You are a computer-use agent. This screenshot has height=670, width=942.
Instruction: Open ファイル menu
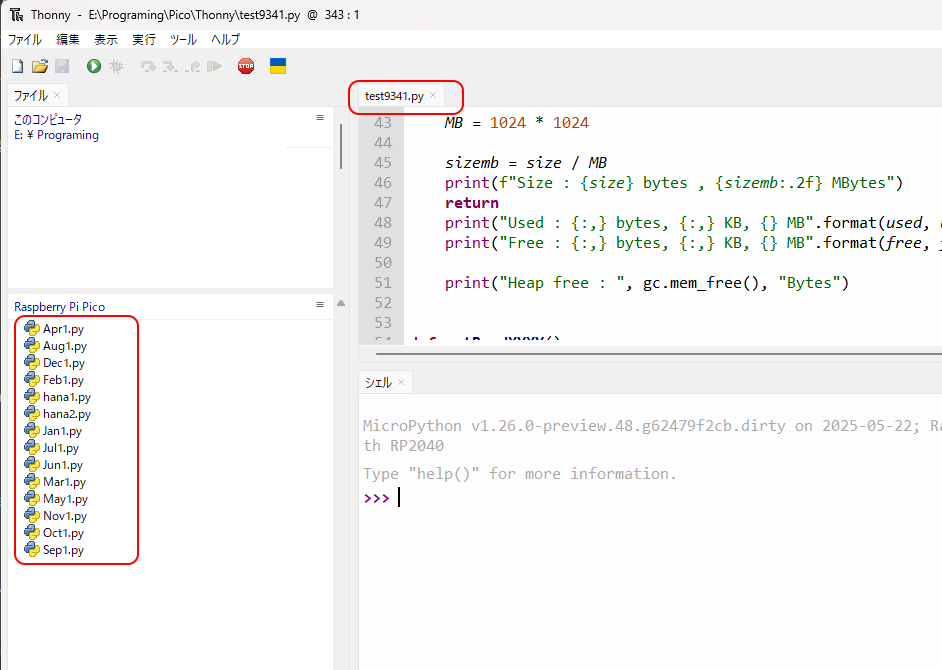tap(25, 40)
